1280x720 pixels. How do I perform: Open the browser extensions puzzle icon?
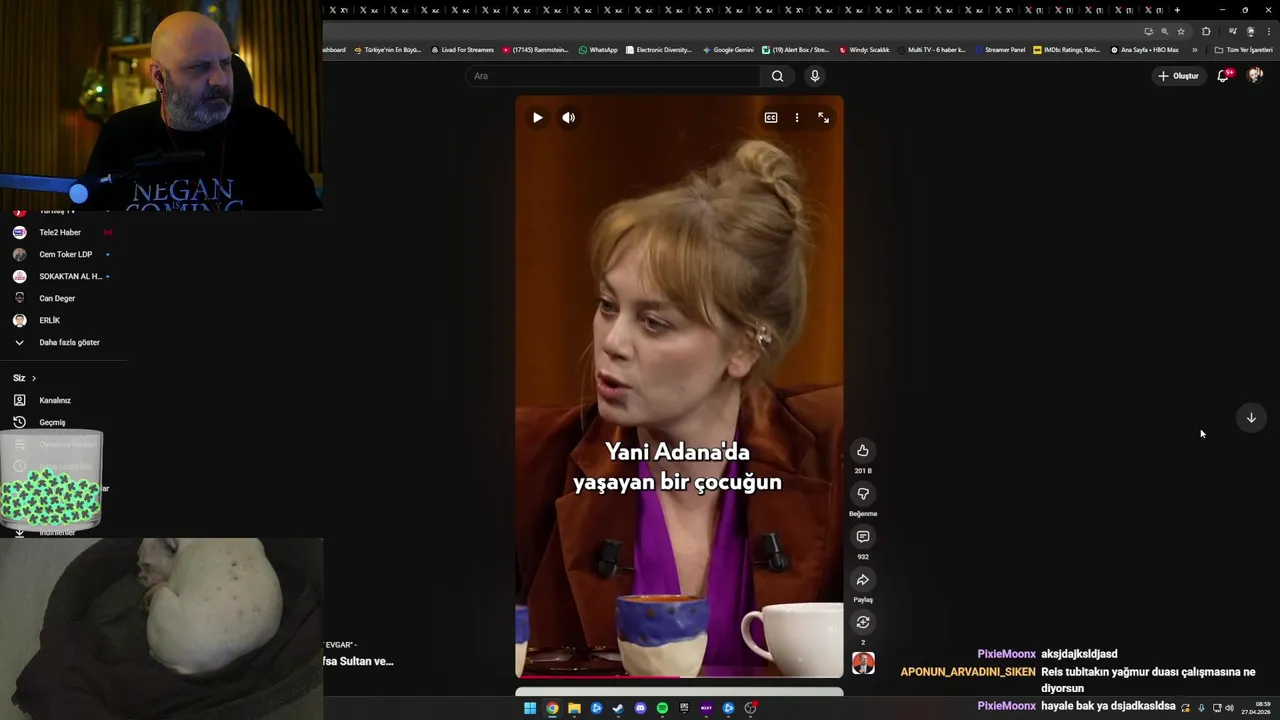click(1206, 31)
